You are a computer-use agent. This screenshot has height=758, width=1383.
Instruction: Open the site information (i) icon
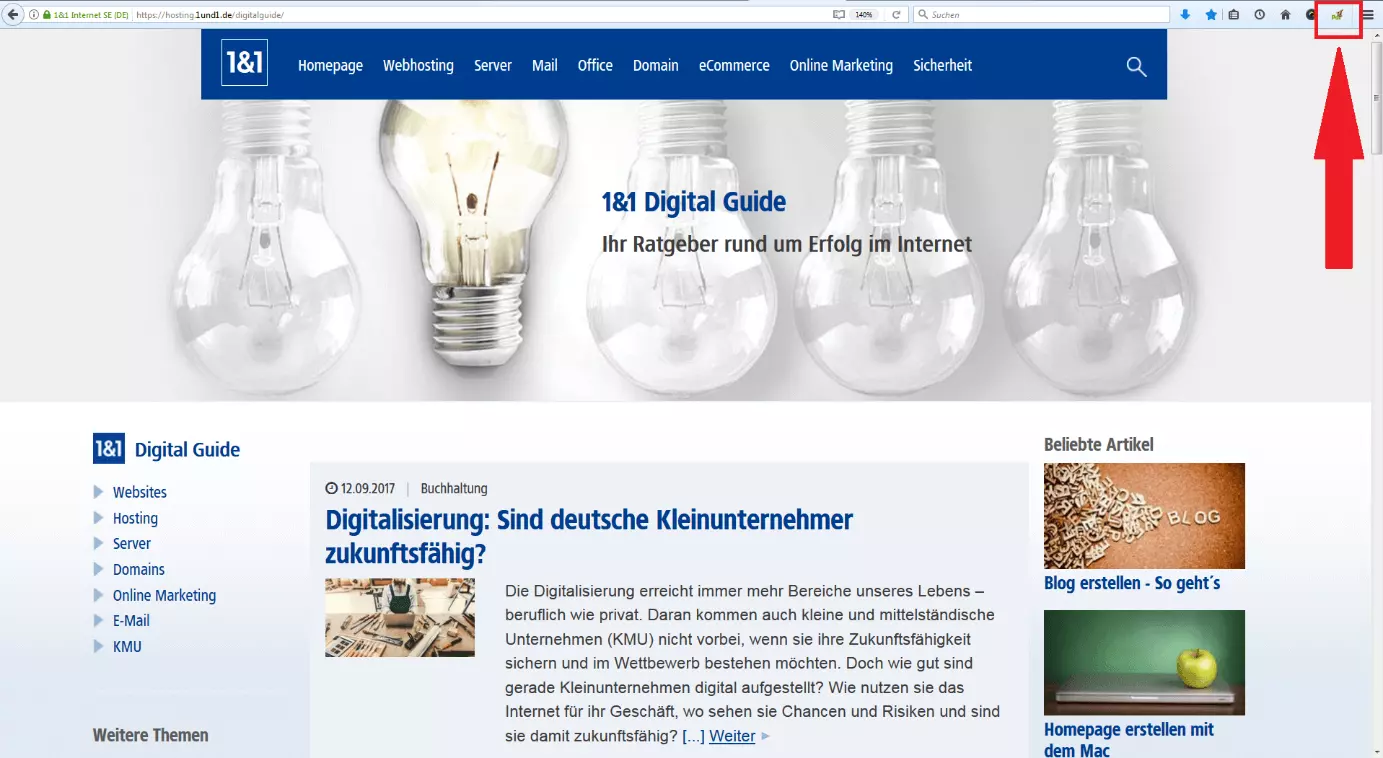click(x=34, y=15)
